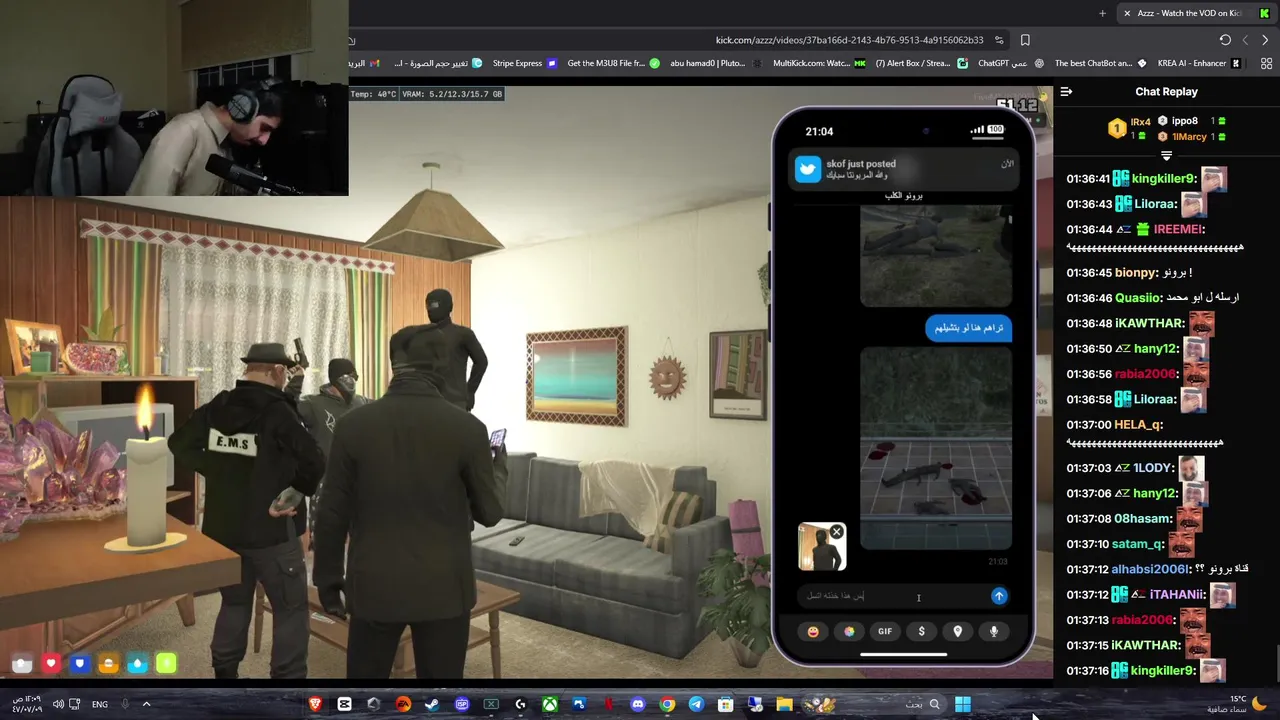The width and height of the screenshot is (1280, 720).
Task: Click 1lMarcy in the gift leaderboard
Action: point(1189,136)
